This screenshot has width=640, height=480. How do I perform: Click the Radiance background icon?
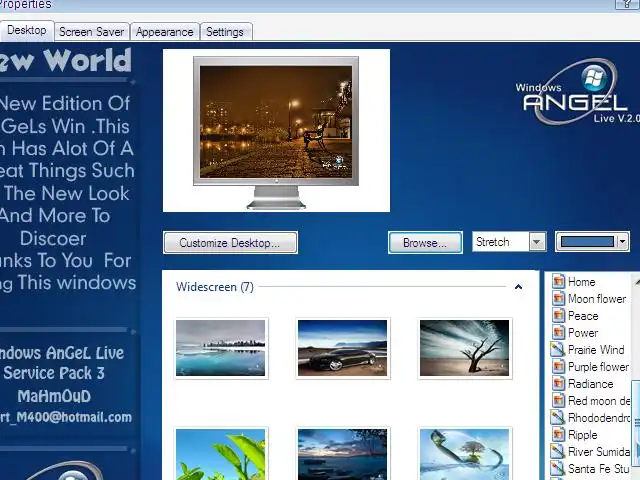click(x=558, y=384)
